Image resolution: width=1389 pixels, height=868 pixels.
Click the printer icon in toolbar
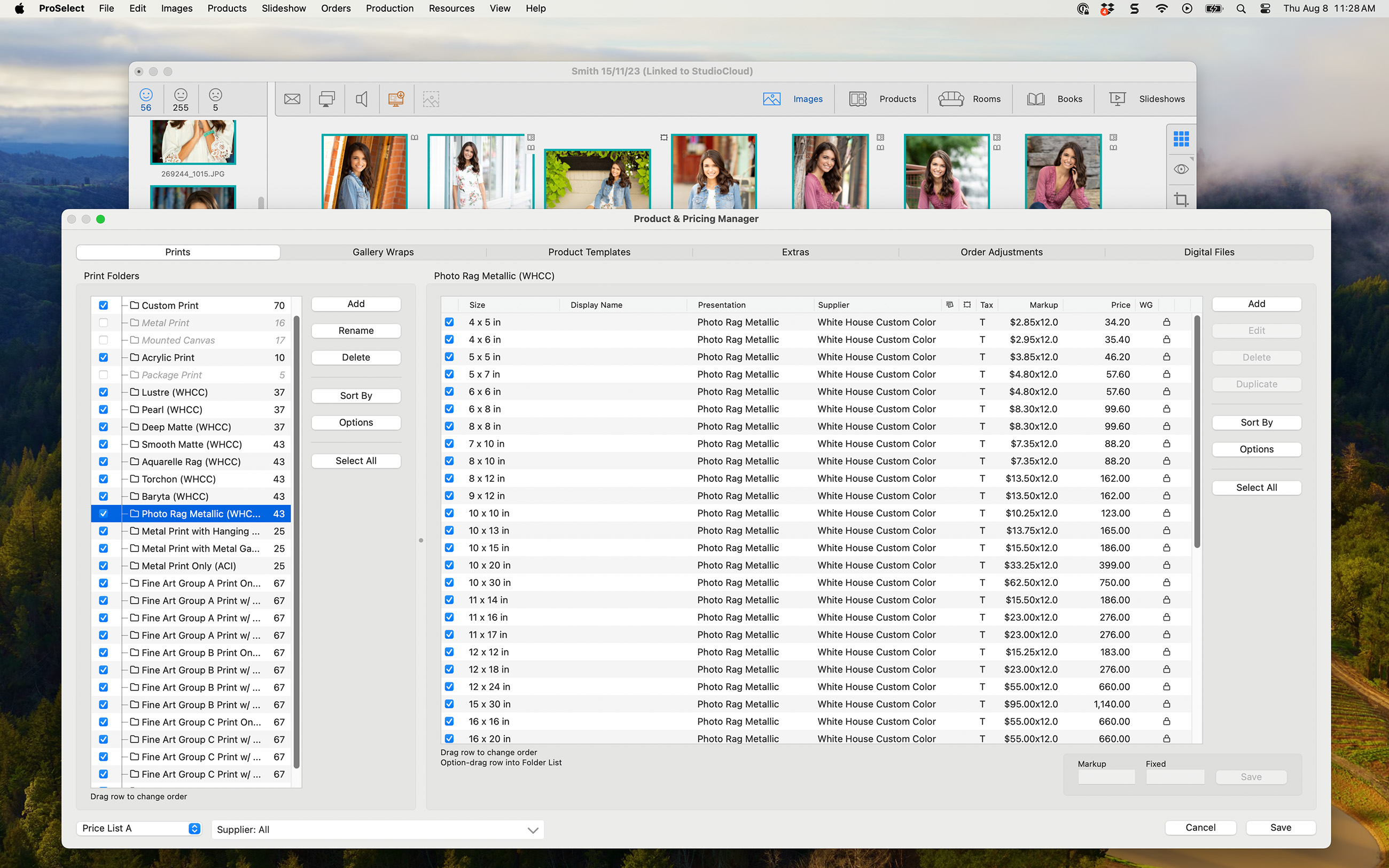pyautogui.click(x=326, y=99)
